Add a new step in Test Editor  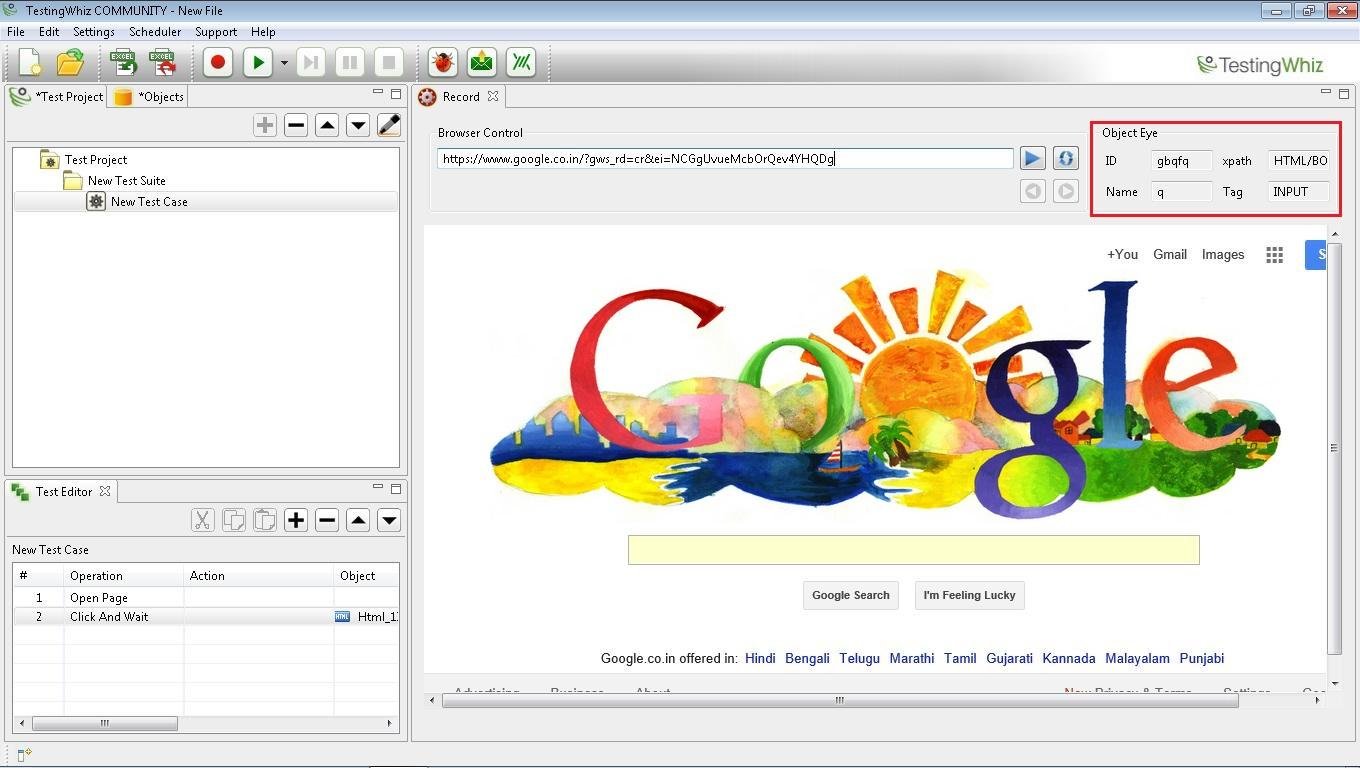295,519
